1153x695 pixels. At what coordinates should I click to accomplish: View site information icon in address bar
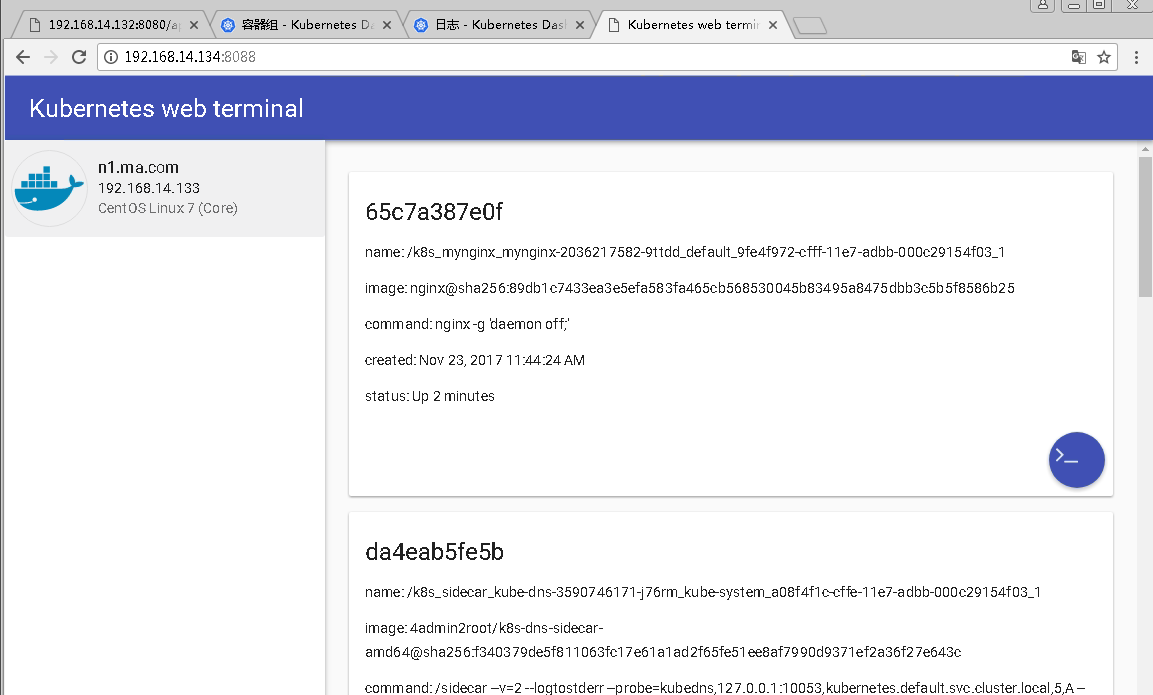point(111,57)
